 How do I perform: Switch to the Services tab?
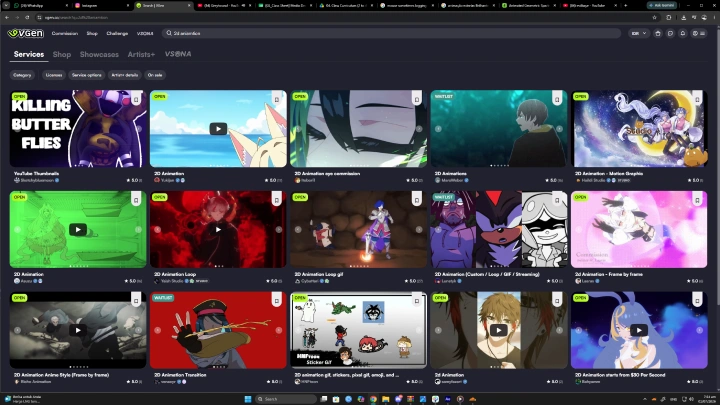pos(29,54)
